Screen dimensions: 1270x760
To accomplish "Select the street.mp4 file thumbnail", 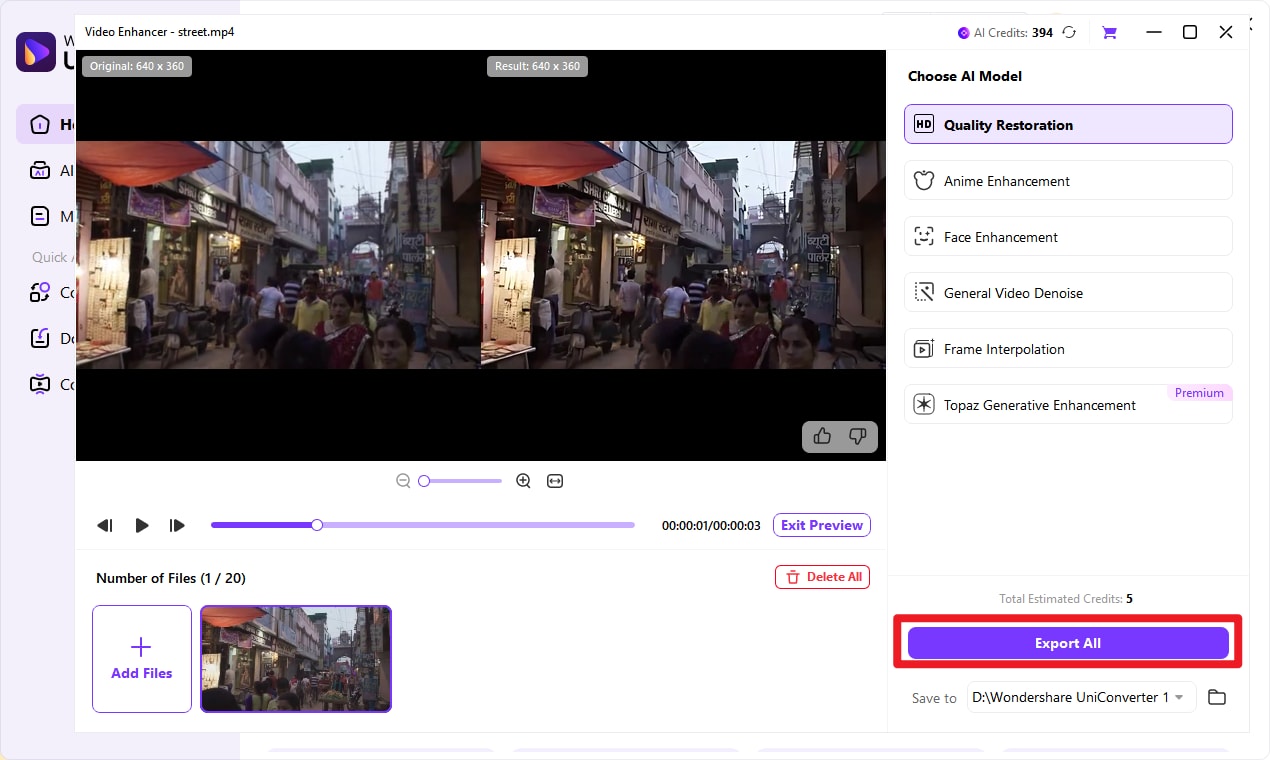I will (x=295, y=658).
